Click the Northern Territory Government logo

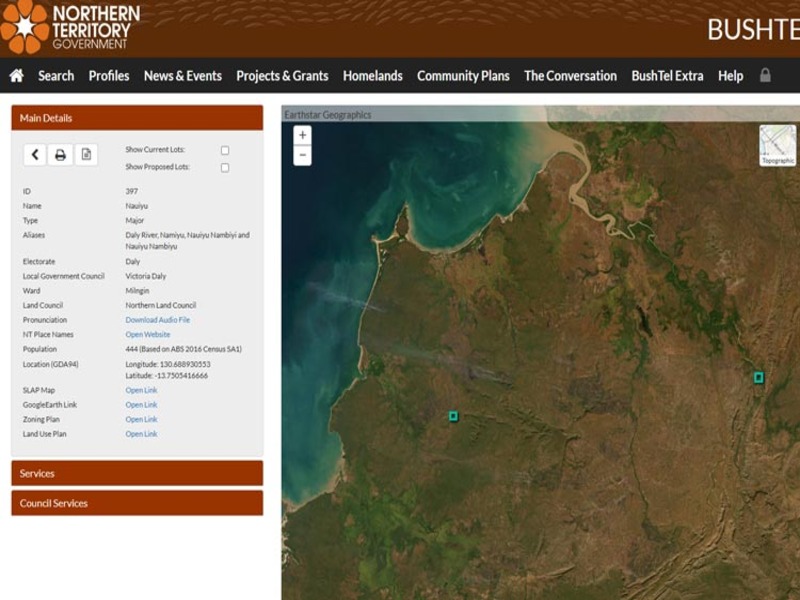click(70, 27)
